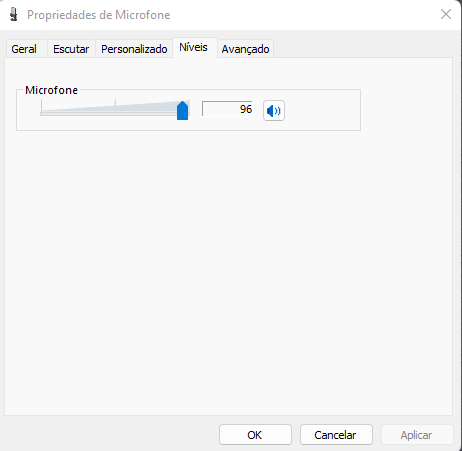Focus the level value field showing 96
This screenshot has height=451, width=462.
point(227,109)
